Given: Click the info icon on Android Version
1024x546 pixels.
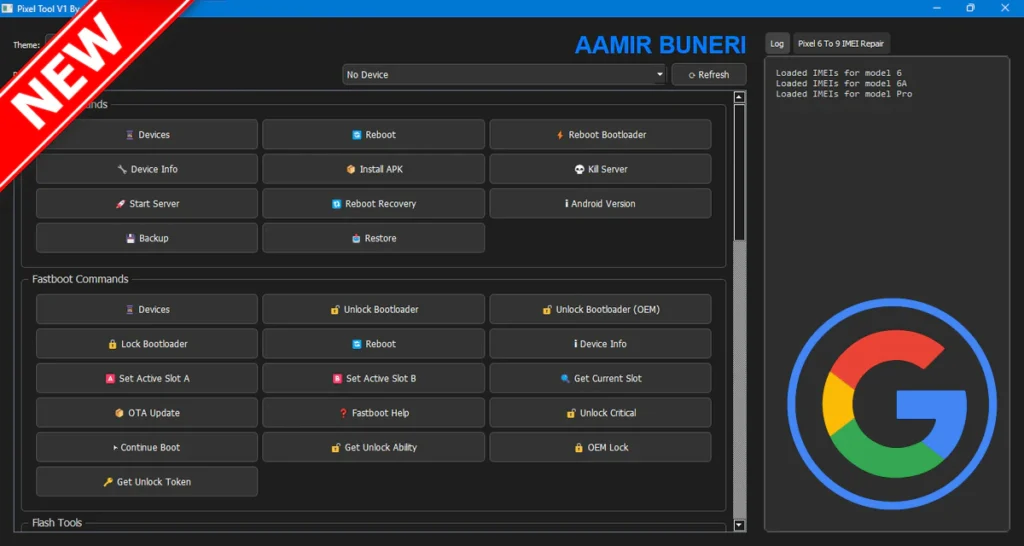Looking at the screenshot, I should 566,204.
